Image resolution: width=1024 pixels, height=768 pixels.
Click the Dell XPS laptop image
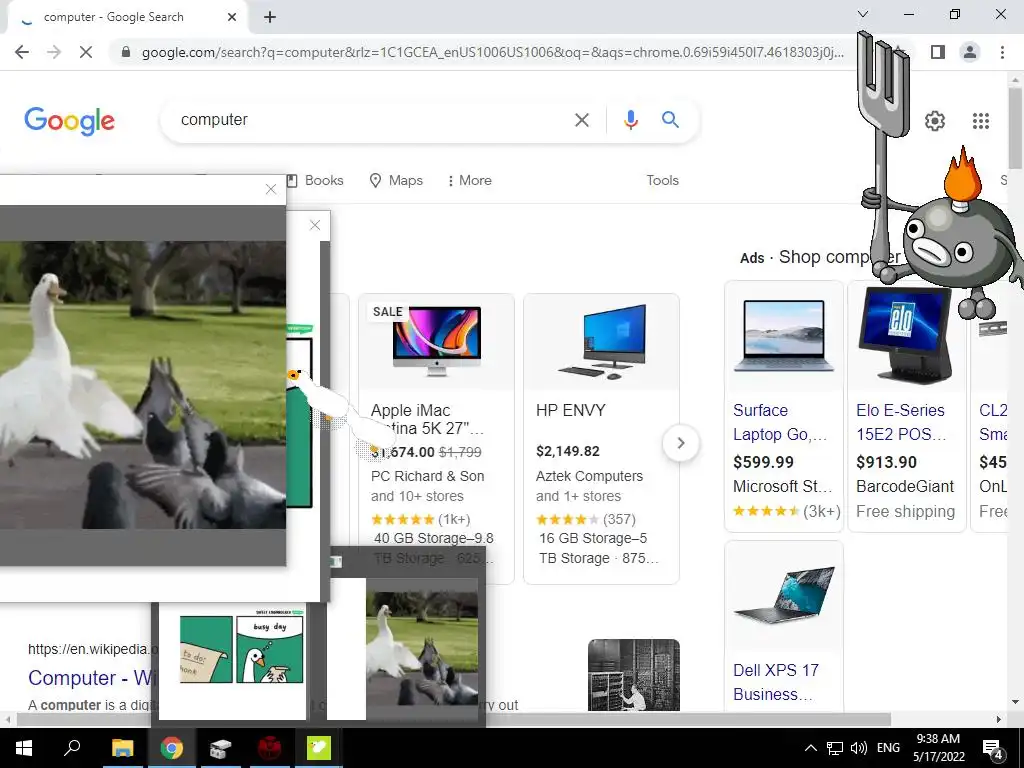click(784, 594)
